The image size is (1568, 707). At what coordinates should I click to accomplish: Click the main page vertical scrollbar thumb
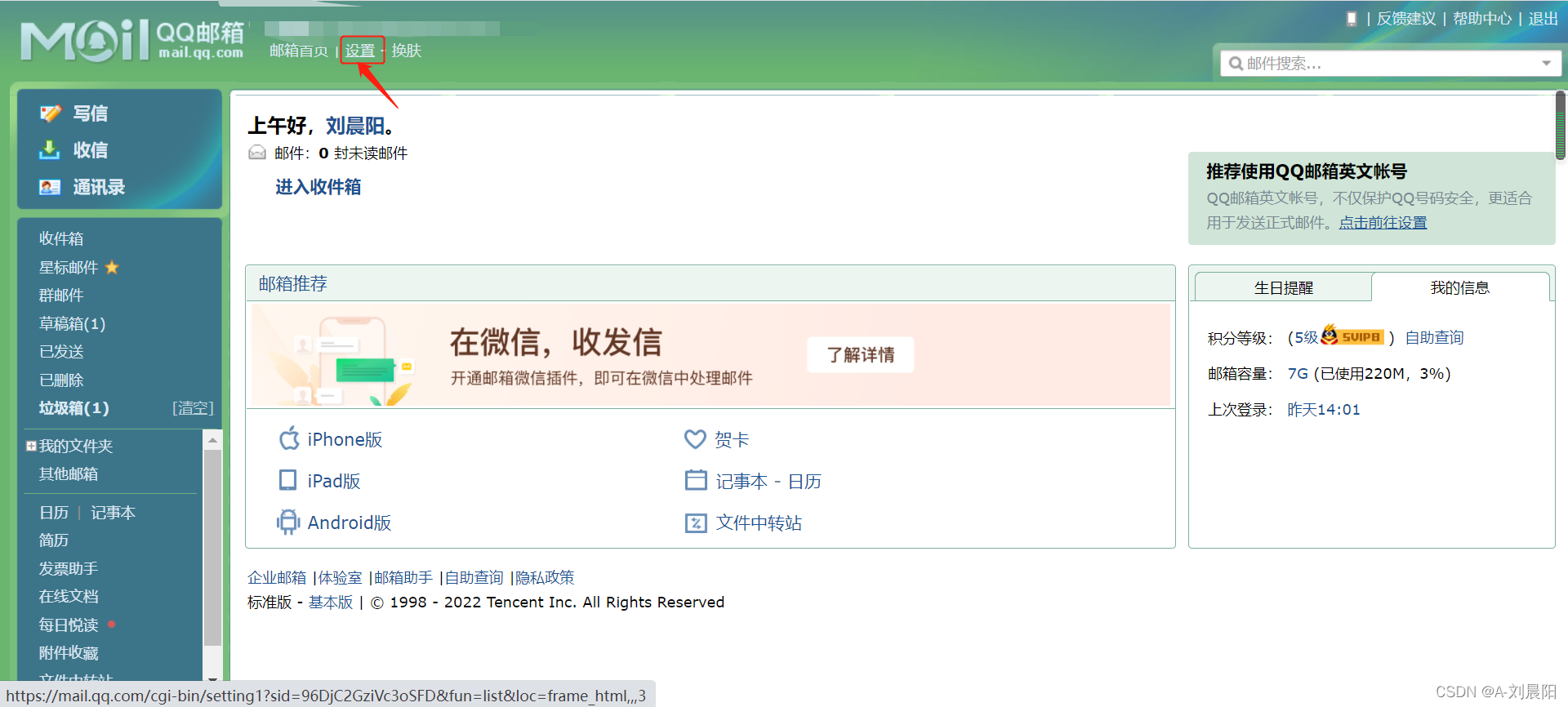point(1561,124)
